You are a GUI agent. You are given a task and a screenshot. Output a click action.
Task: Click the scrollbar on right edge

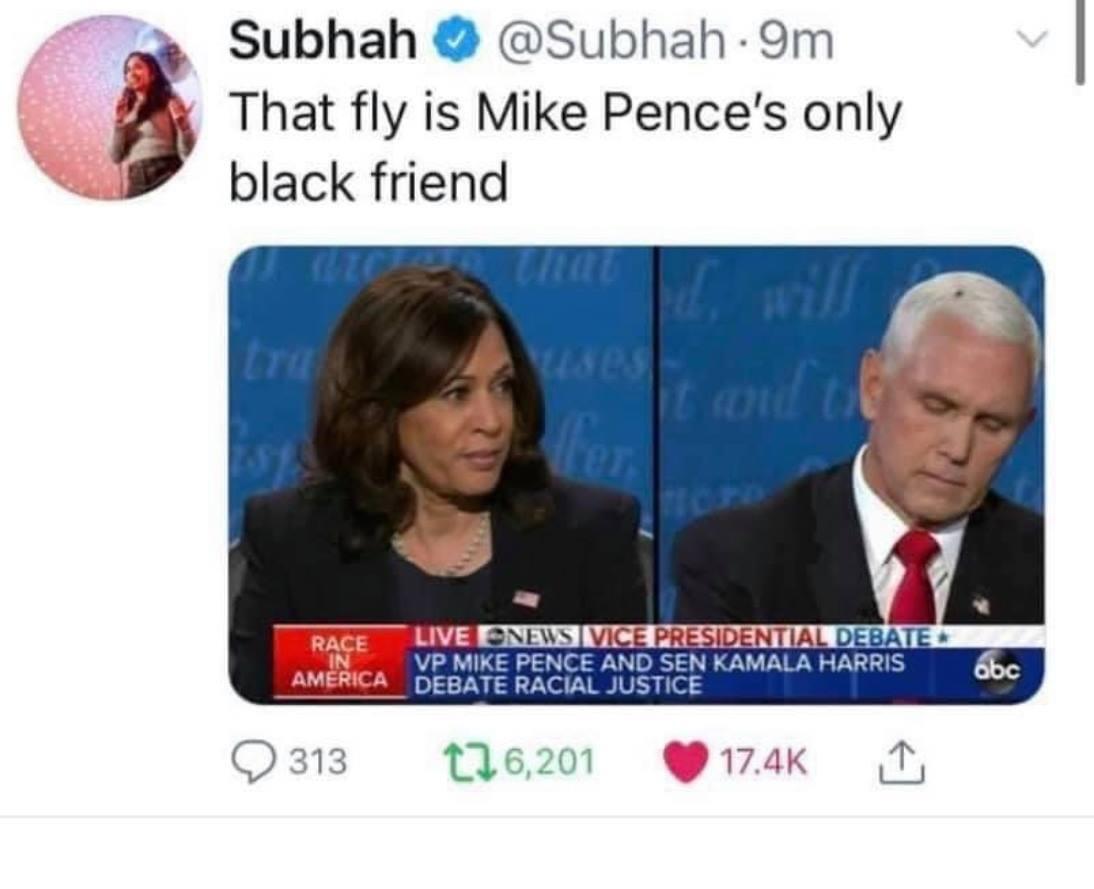tap(1080, 42)
